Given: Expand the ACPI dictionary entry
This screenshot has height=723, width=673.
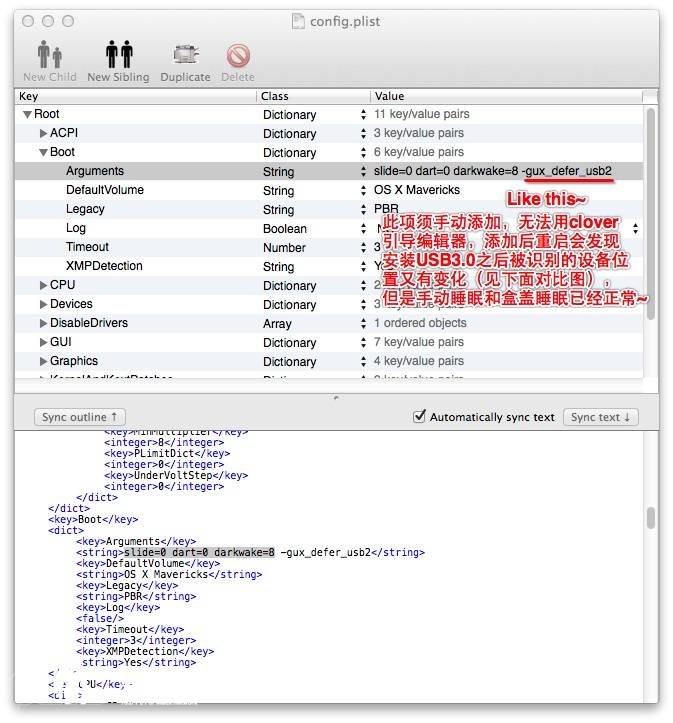Looking at the screenshot, I should [43, 134].
